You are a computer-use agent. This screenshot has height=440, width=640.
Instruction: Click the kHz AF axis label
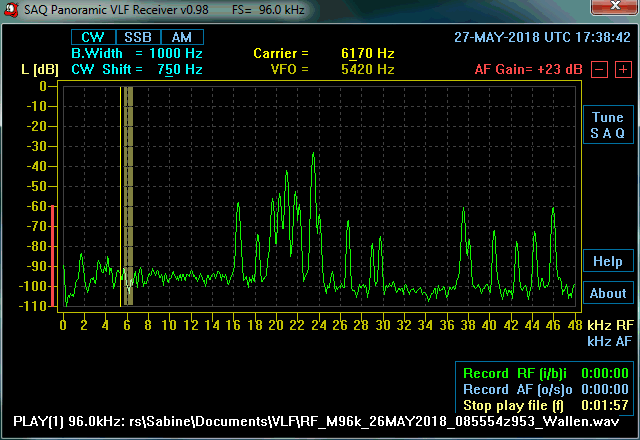click(611, 341)
